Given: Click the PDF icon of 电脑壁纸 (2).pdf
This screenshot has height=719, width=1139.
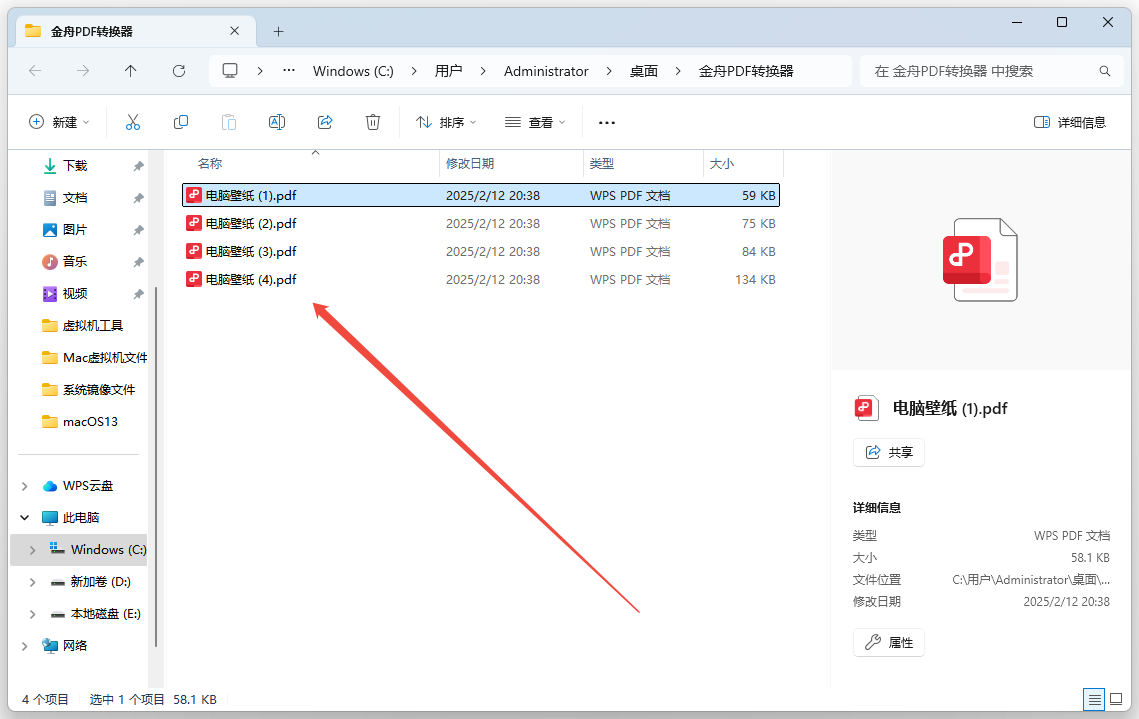Looking at the screenshot, I should pos(194,223).
